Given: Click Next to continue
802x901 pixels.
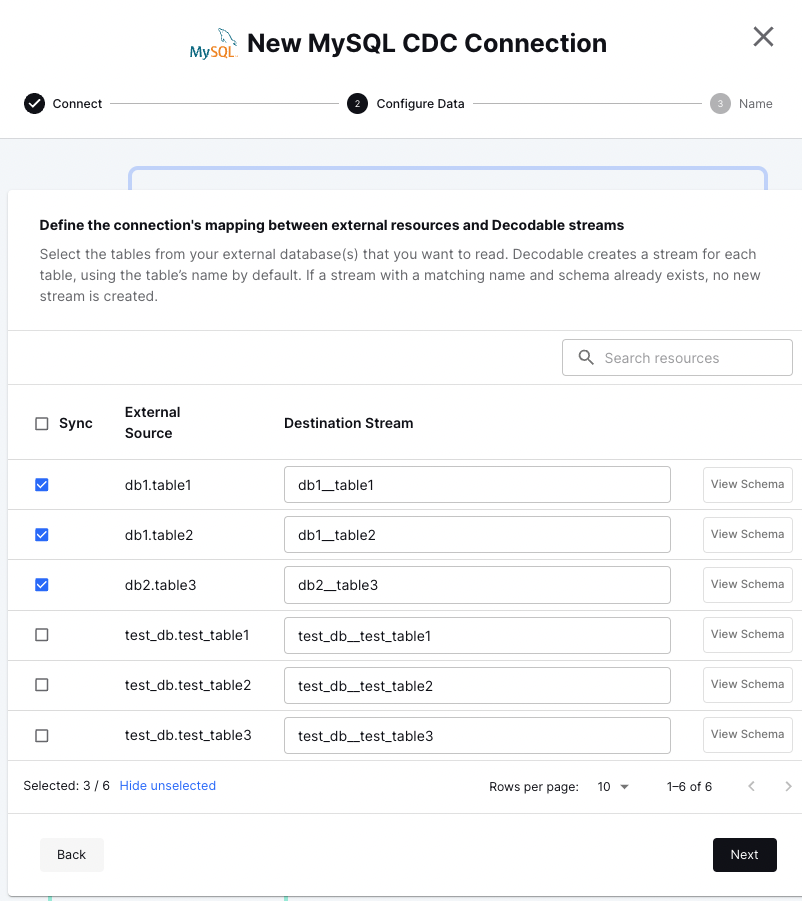Looking at the screenshot, I should tap(744, 855).
